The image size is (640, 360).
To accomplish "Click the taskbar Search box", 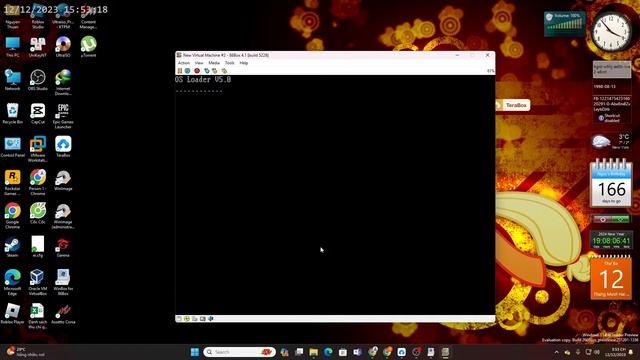I will tap(239, 352).
